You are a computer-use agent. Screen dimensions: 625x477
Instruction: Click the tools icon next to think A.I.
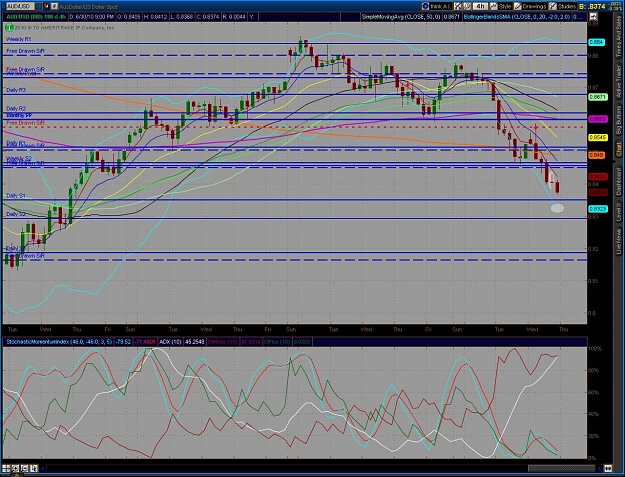(x=458, y=6)
